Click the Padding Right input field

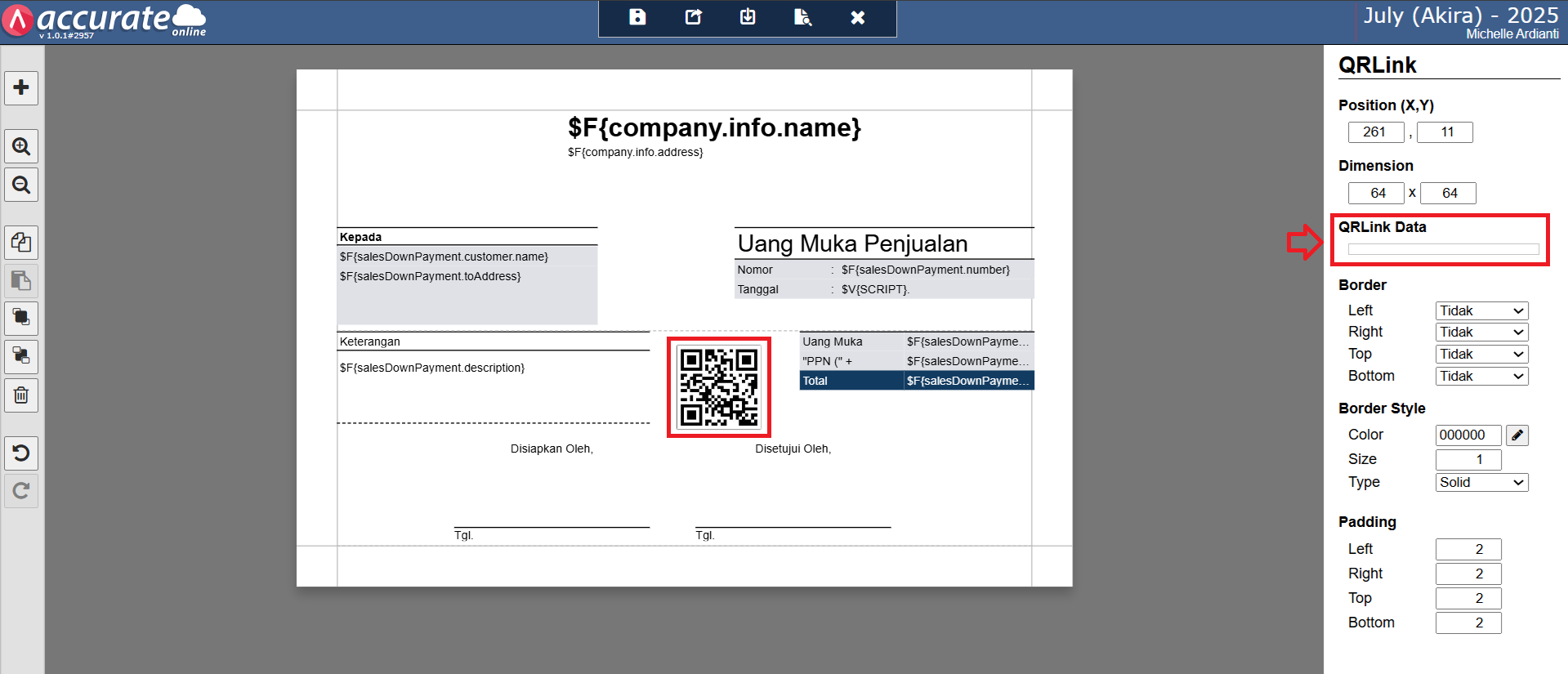point(1468,574)
